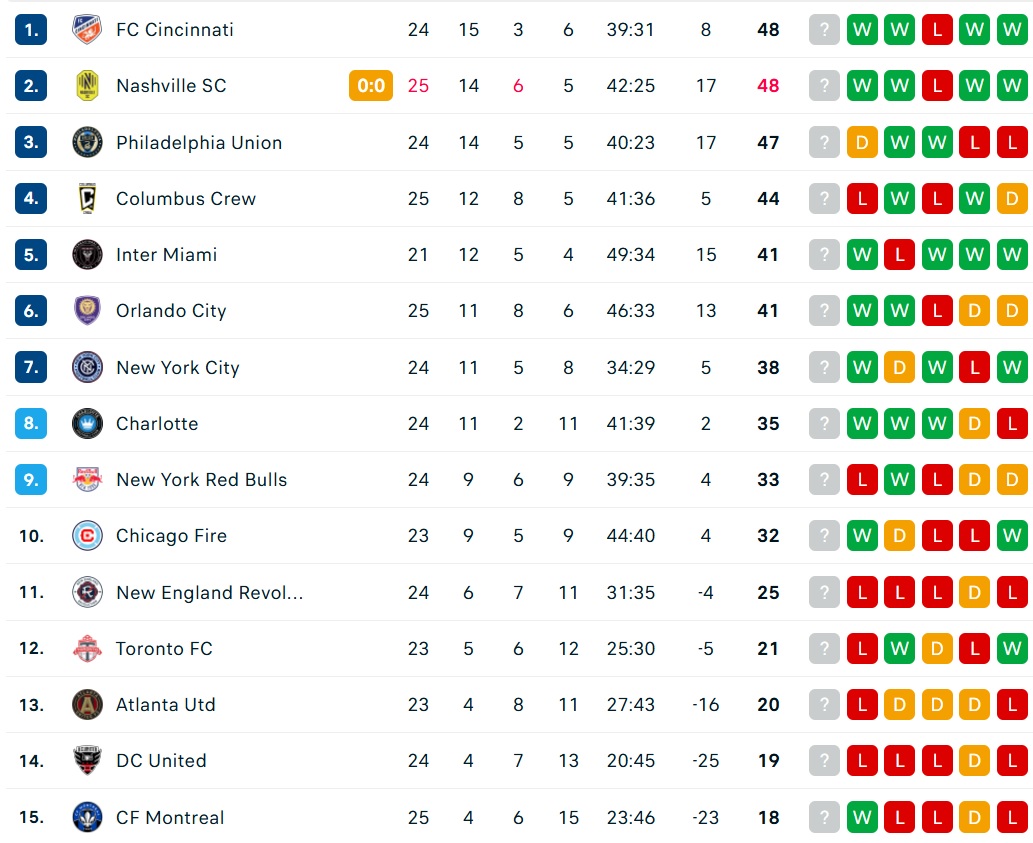Click the FC Cincinnati club crest

[87, 30]
